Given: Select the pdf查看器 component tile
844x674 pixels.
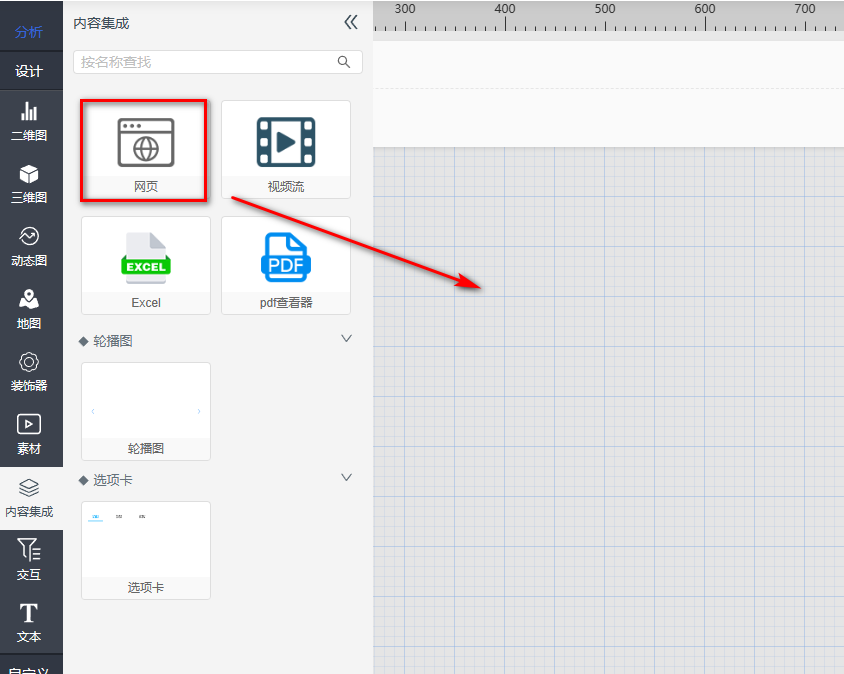Looking at the screenshot, I should tap(286, 265).
